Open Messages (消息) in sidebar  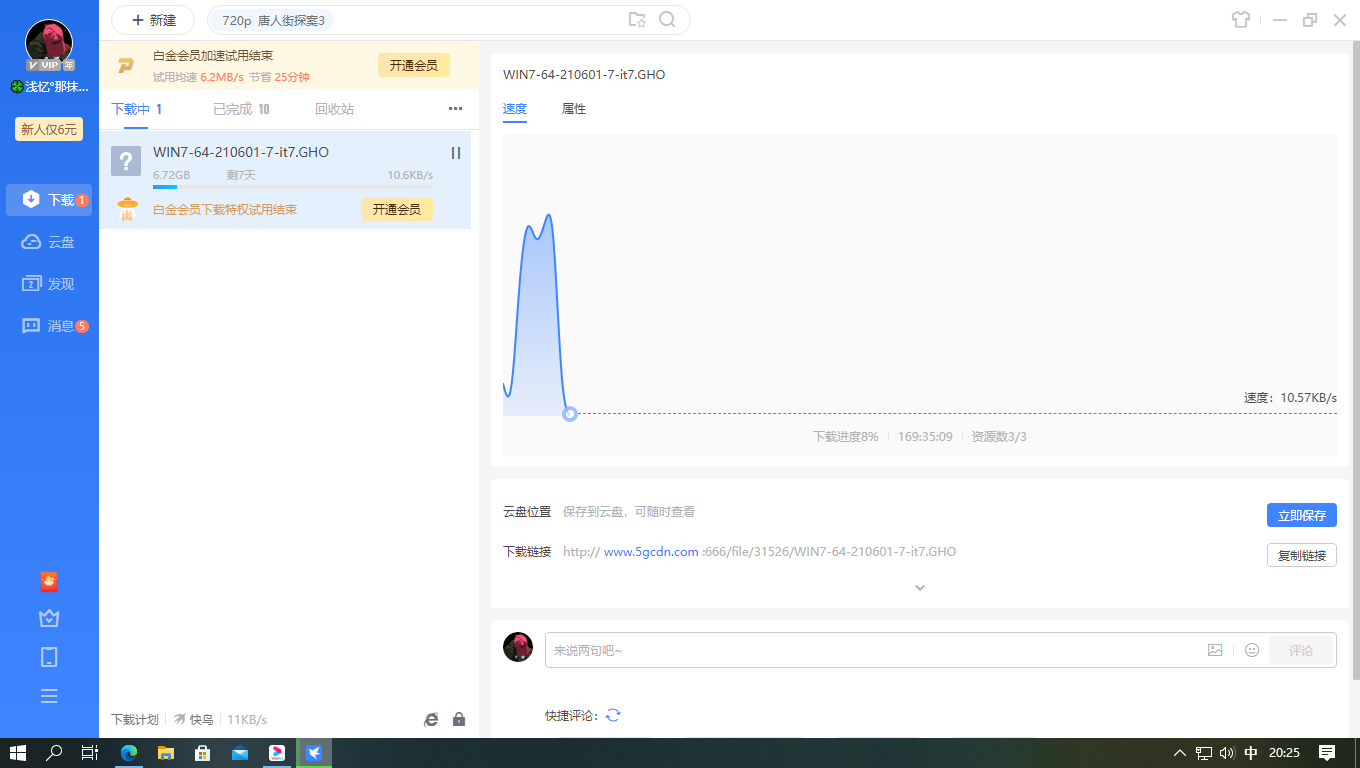coord(49,326)
